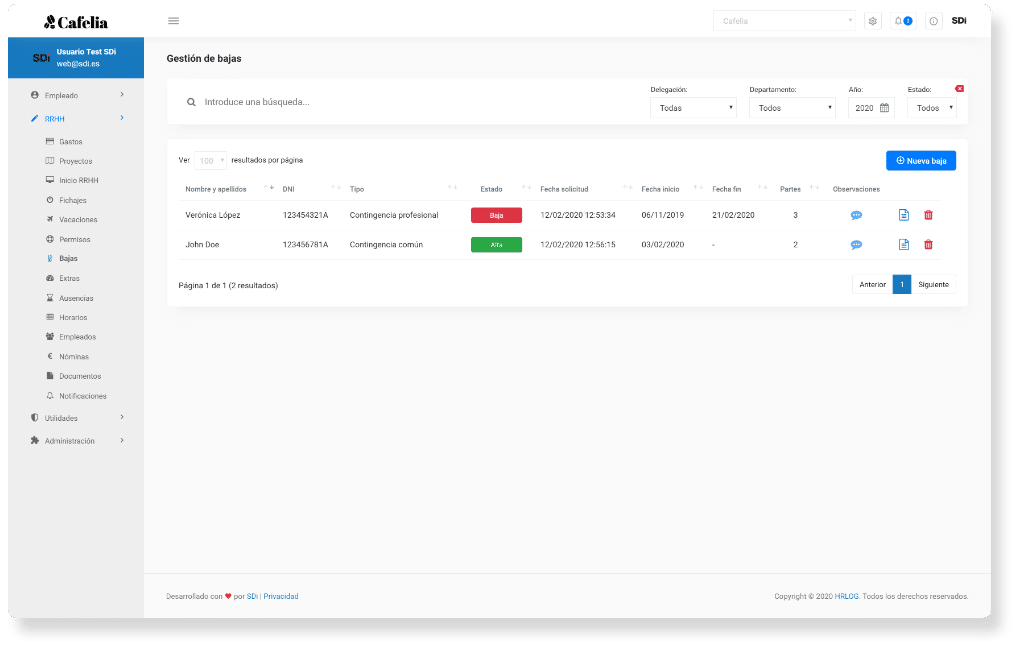The image size is (1019, 650).
Task: Delete Verónica López's record with trash icon
Action: [928, 215]
